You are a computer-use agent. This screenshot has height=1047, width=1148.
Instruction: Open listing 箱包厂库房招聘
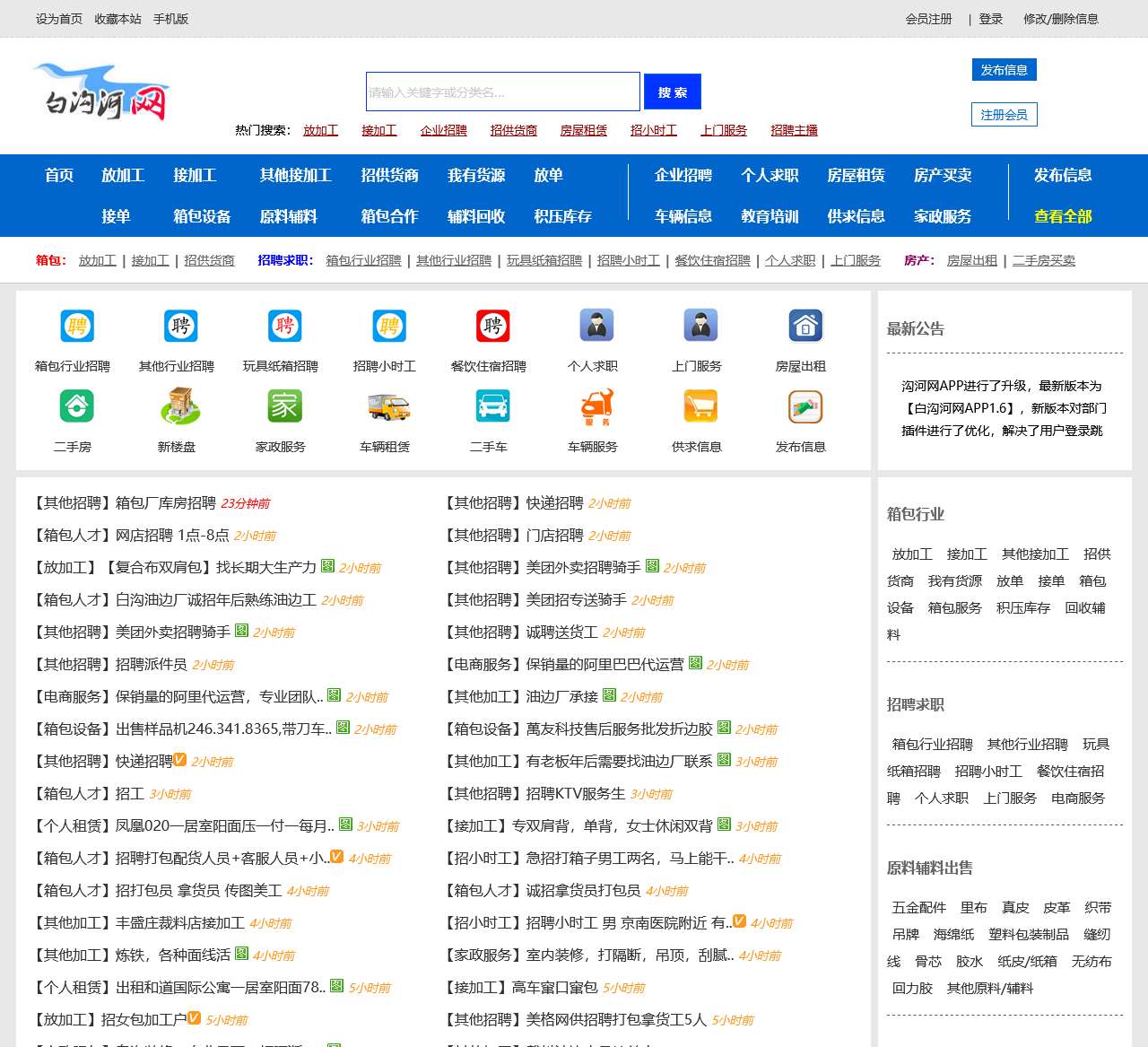[166, 502]
